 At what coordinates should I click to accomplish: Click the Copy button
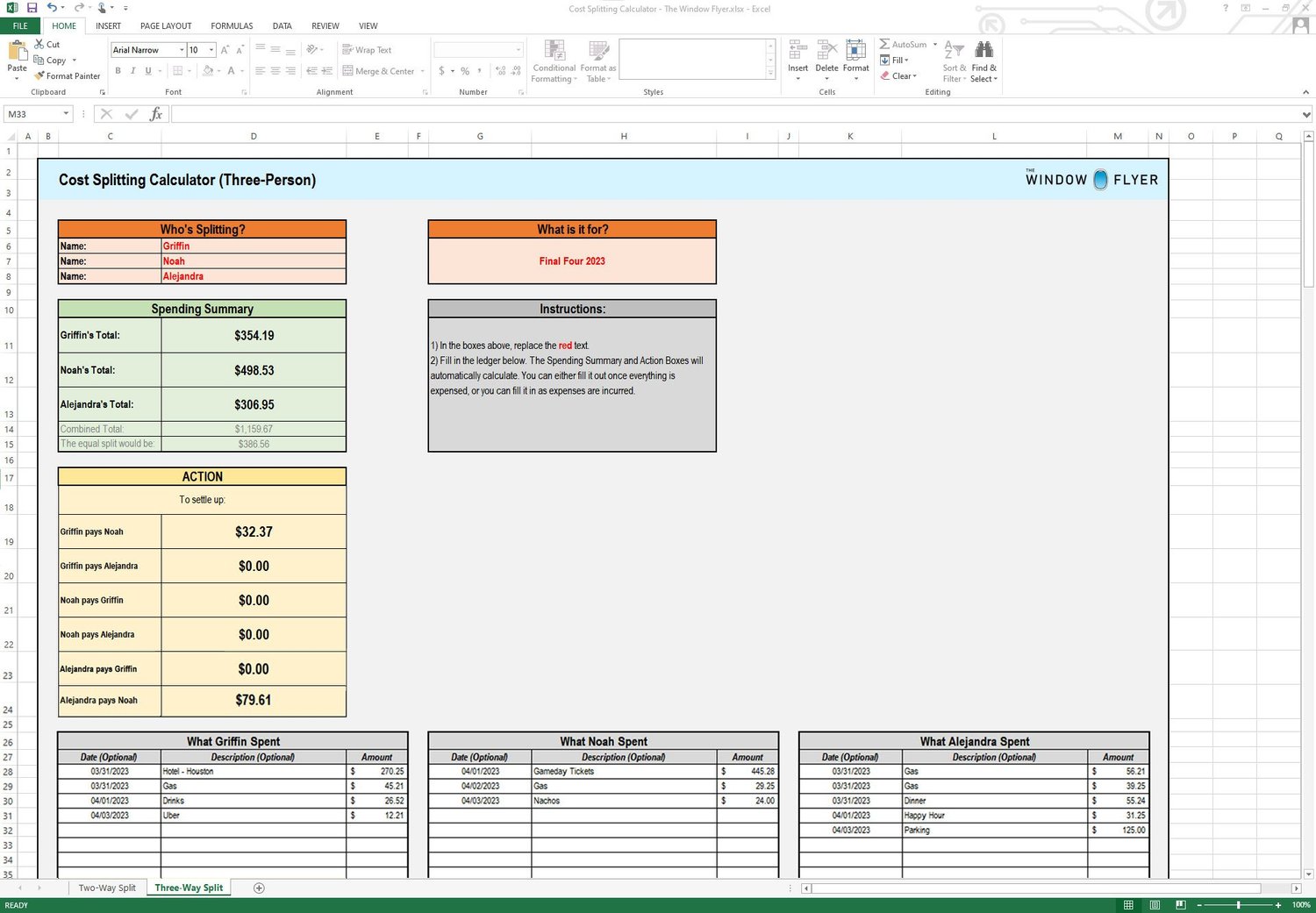[x=50, y=61]
